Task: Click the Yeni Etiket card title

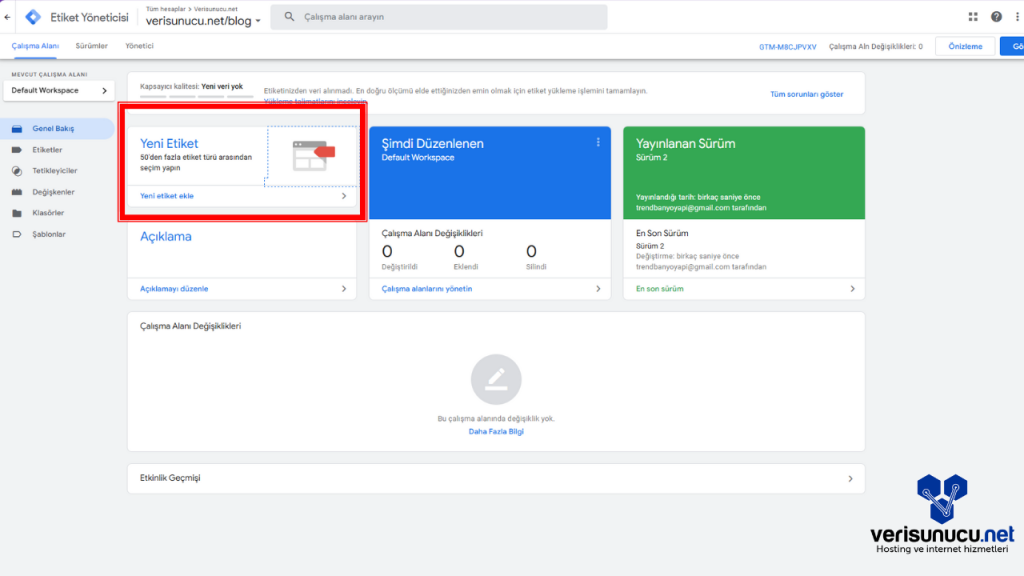Action: coord(169,144)
